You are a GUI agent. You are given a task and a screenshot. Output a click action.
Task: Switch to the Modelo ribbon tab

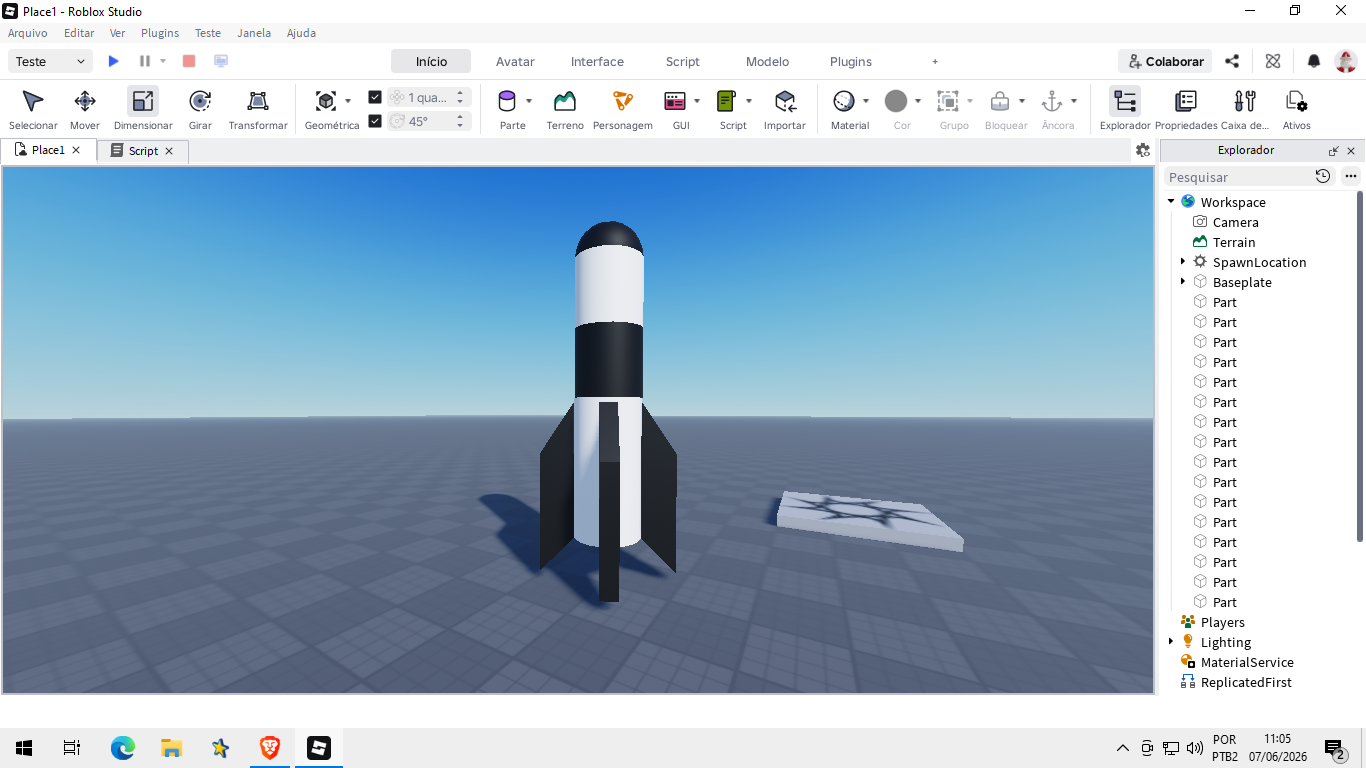[x=767, y=61]
